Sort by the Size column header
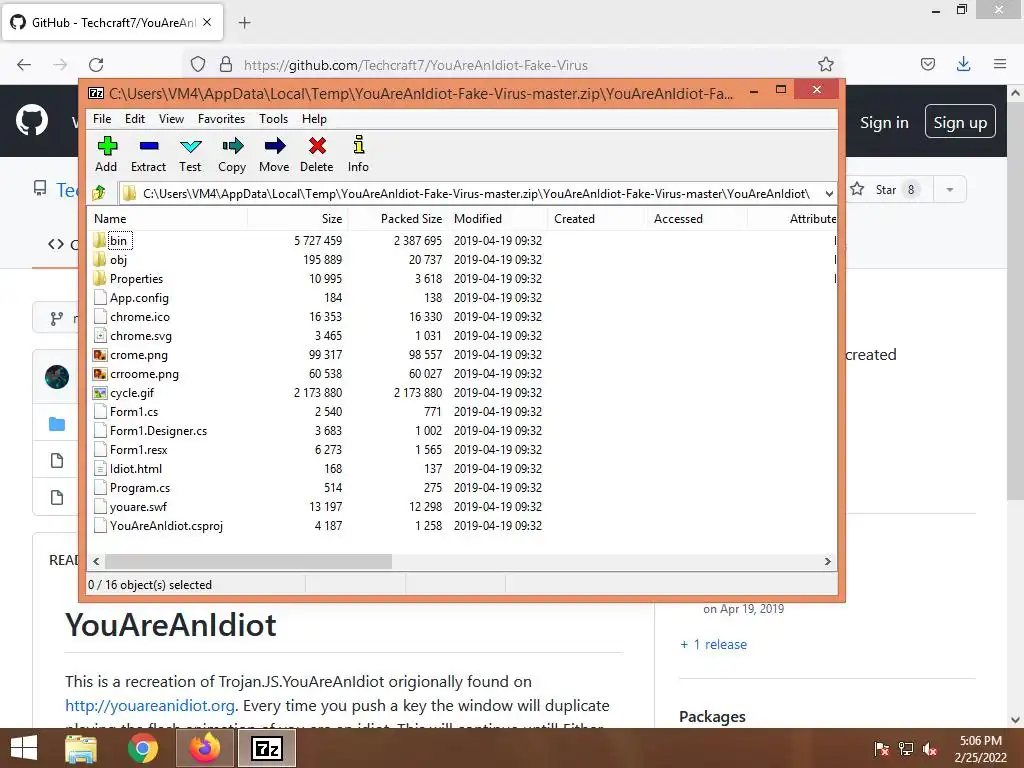1024x768 pixels. (297, 219)
